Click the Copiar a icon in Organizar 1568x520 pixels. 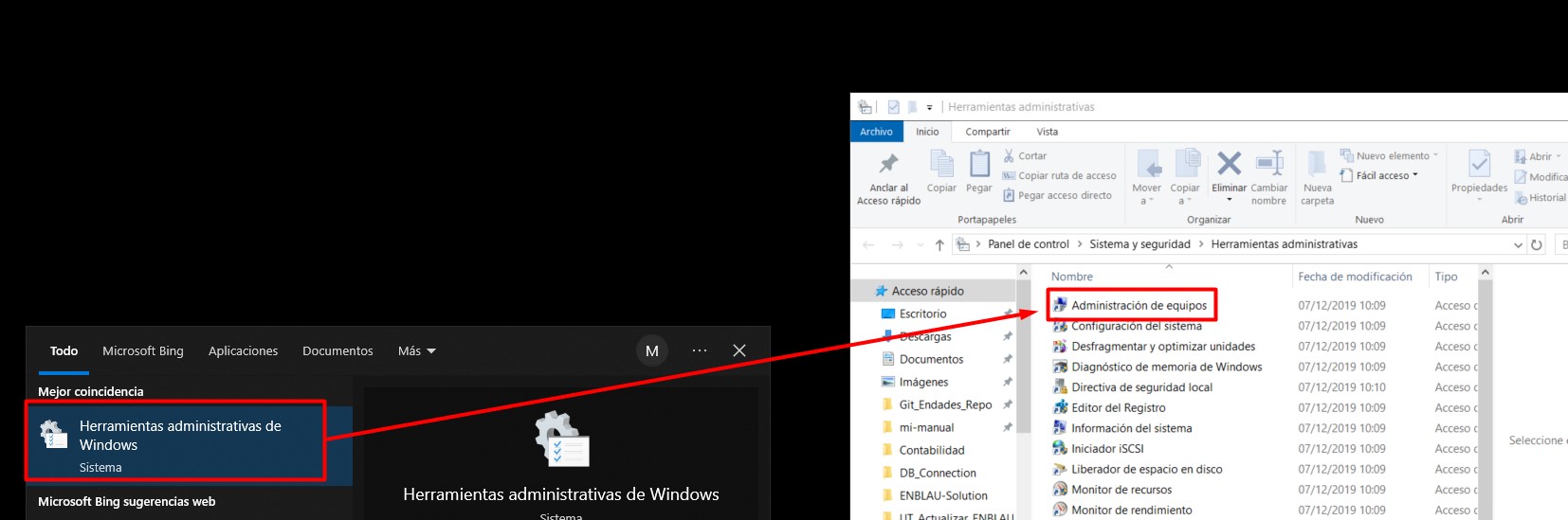pos(1187,164)
